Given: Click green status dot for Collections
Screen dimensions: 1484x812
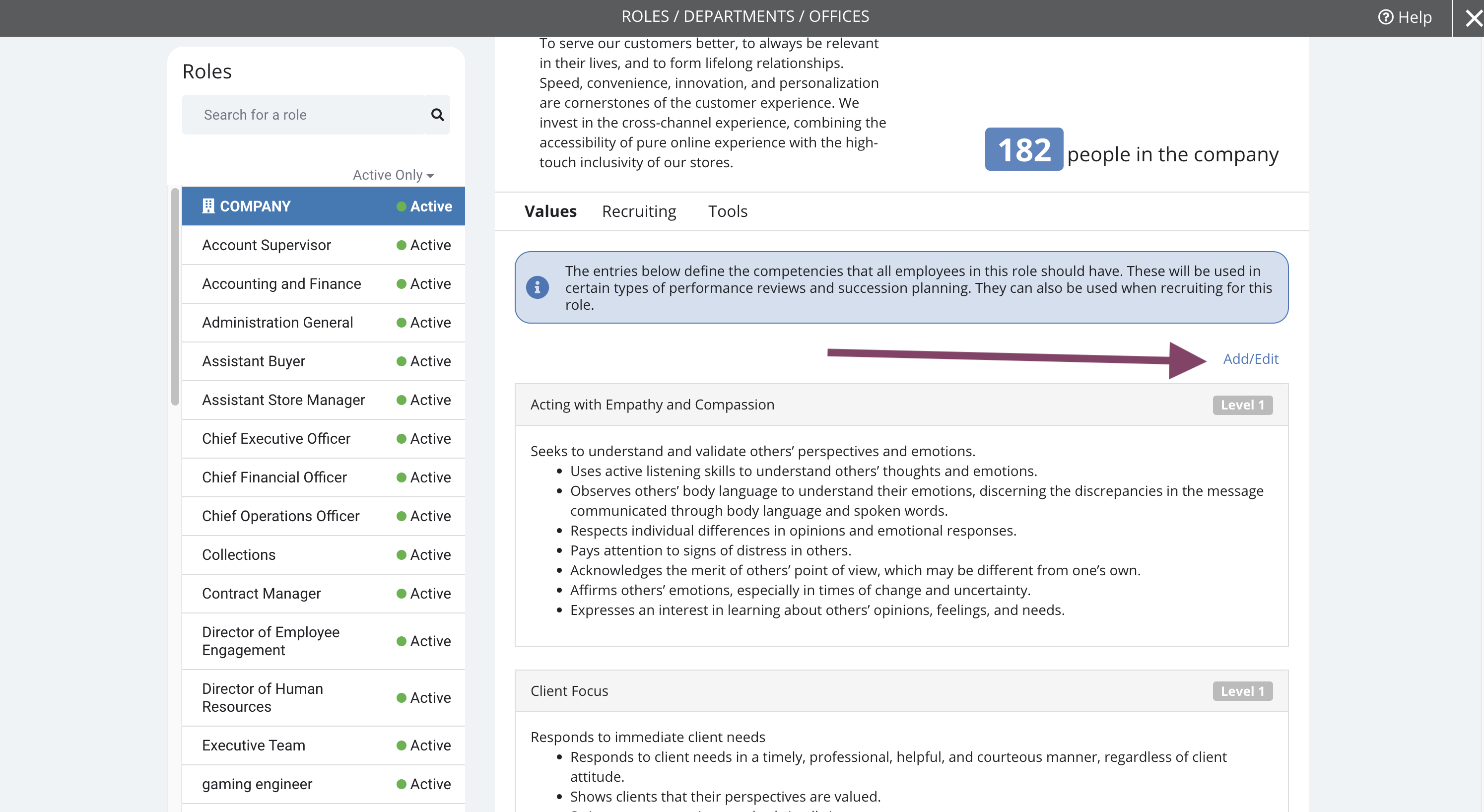Looking at the screenshot, I should (x=402, y=555).
